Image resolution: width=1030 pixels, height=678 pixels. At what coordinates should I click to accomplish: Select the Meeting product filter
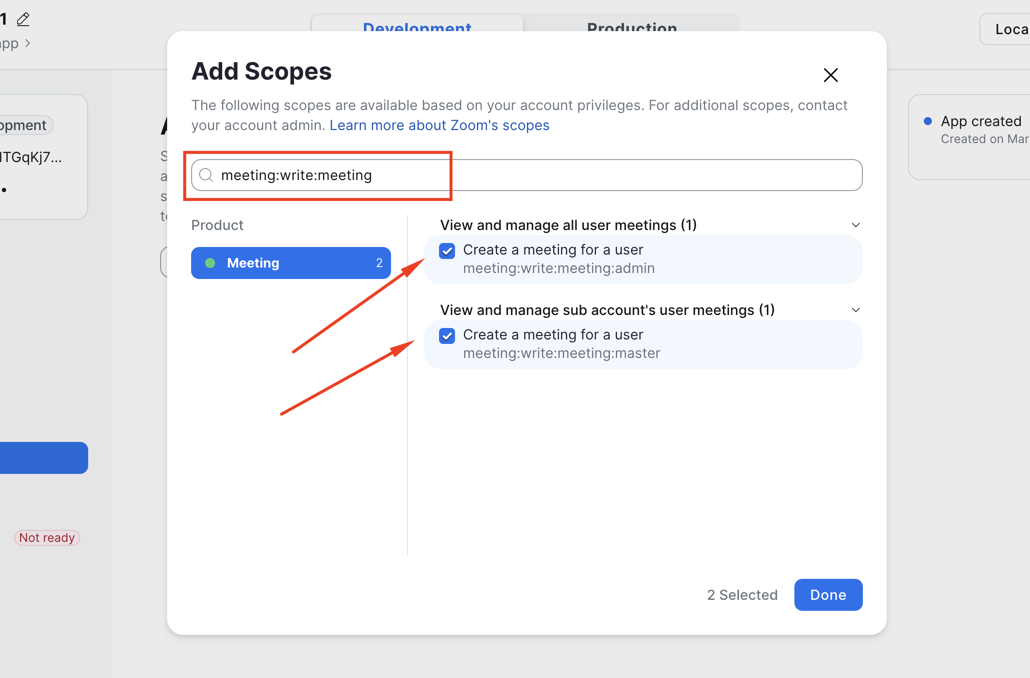[291, 263]
